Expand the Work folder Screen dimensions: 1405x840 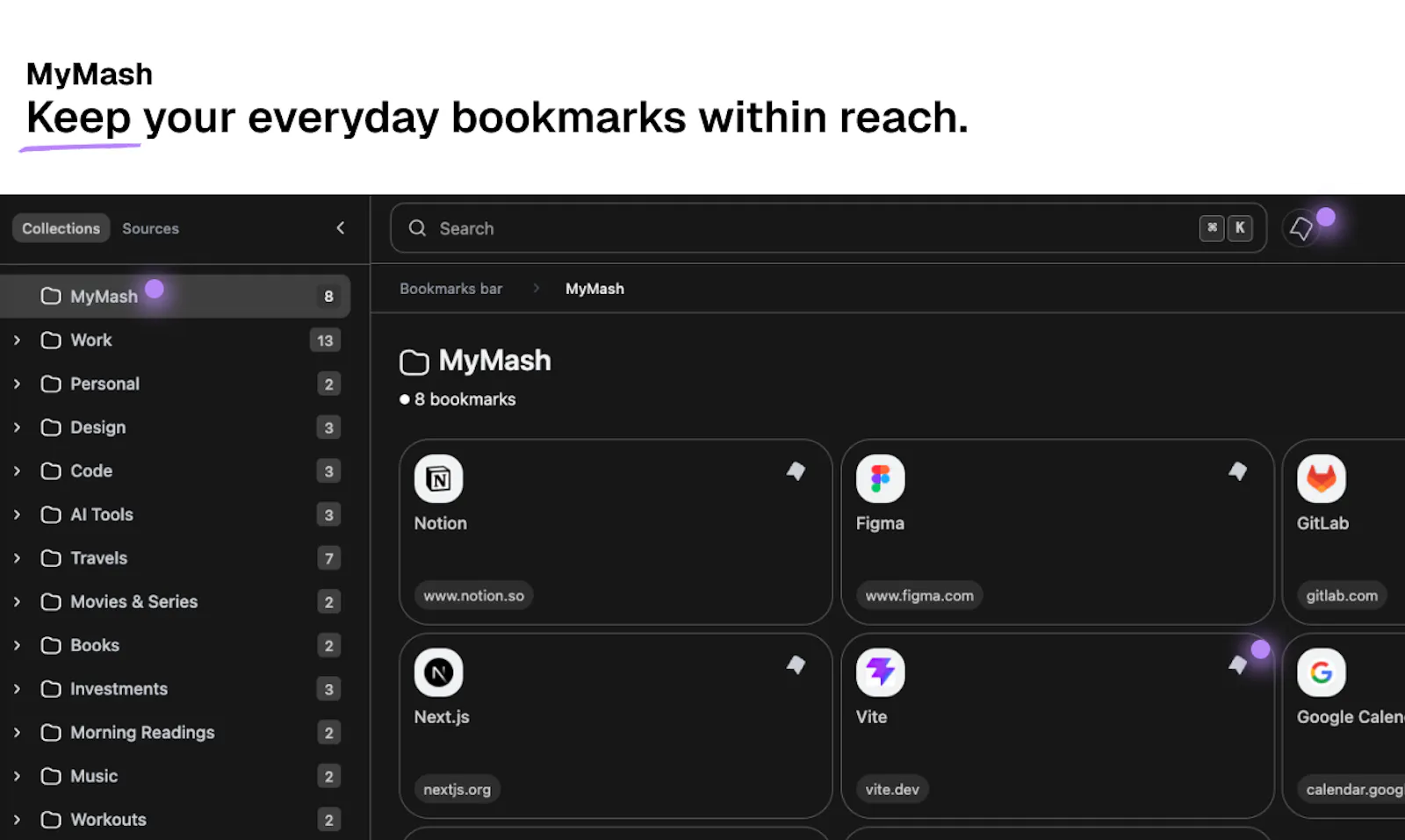[x=17, y=341]
